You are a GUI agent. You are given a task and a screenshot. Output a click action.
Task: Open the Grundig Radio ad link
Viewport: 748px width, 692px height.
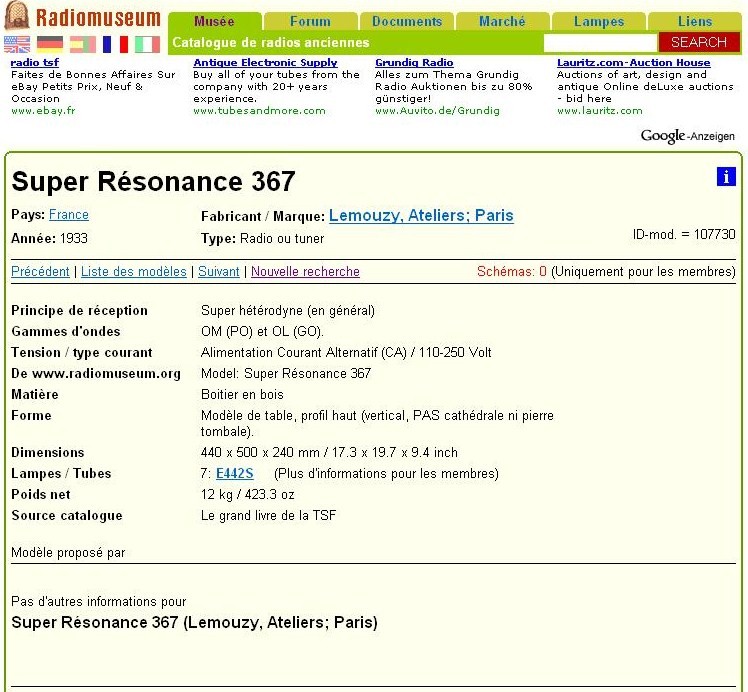point(414,62)
